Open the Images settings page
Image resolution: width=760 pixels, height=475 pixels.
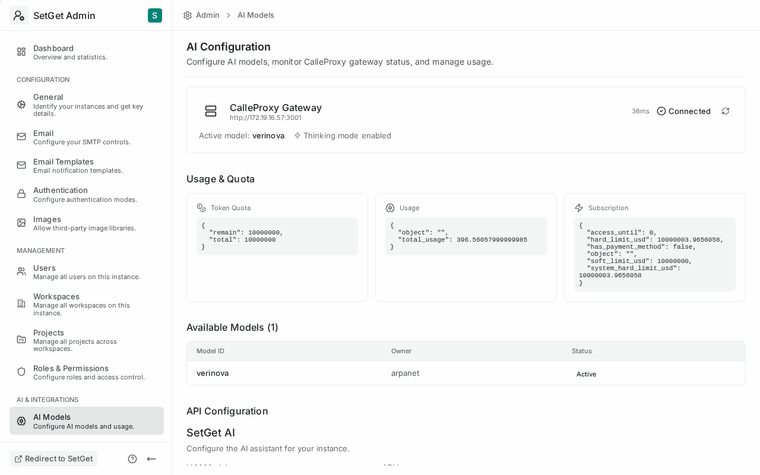click(86, 223)
